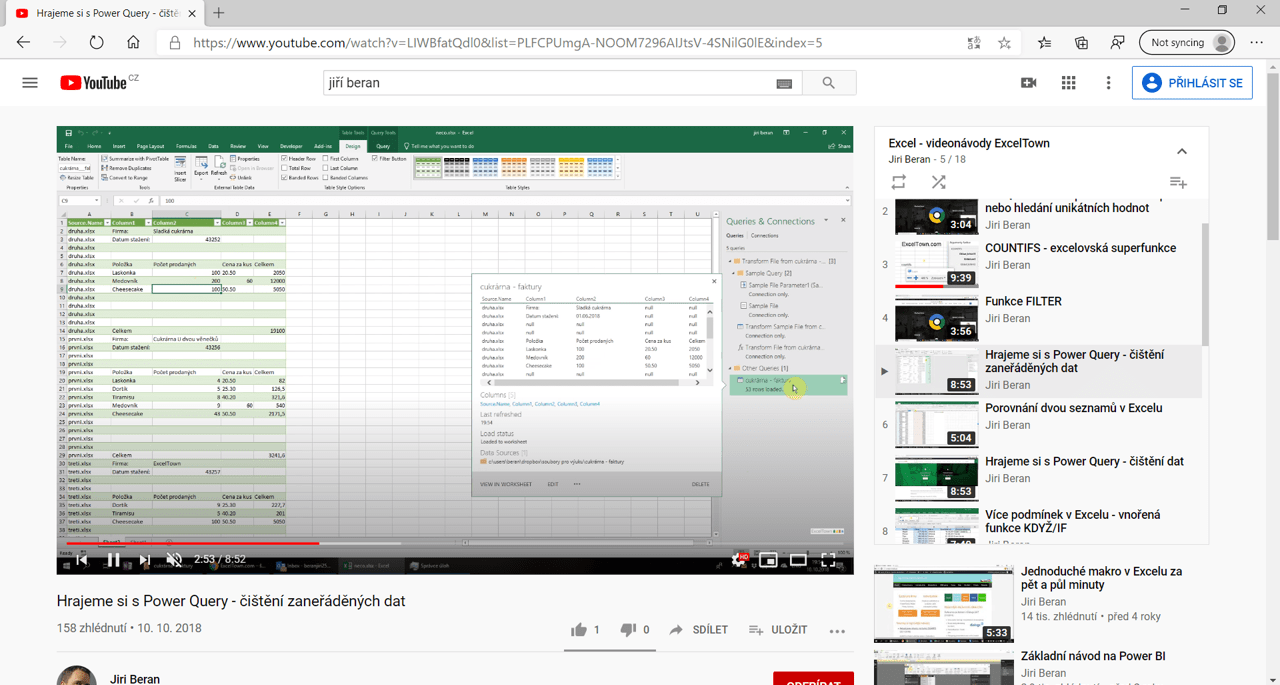Image resolution: width=1280 pixels, height=685 pixels.
Task: Switch to miniplayer mode
Action: click(768, 560)
